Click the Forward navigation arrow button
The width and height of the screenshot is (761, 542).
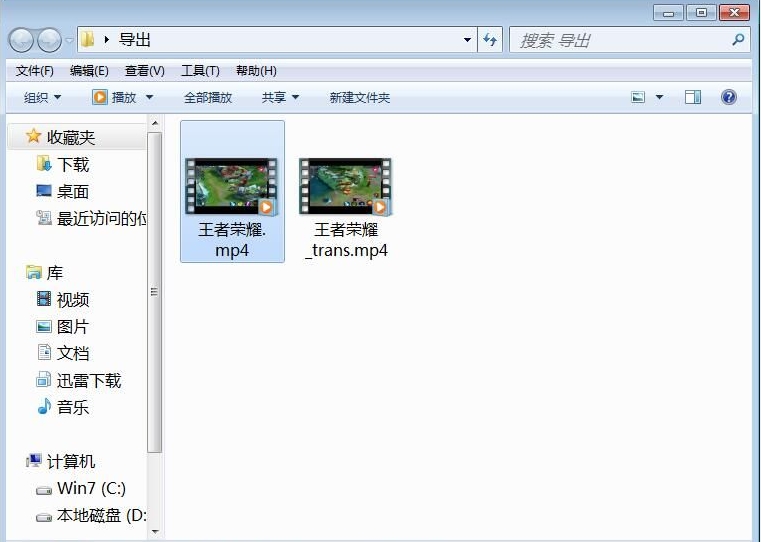click(x=50, y=40)
